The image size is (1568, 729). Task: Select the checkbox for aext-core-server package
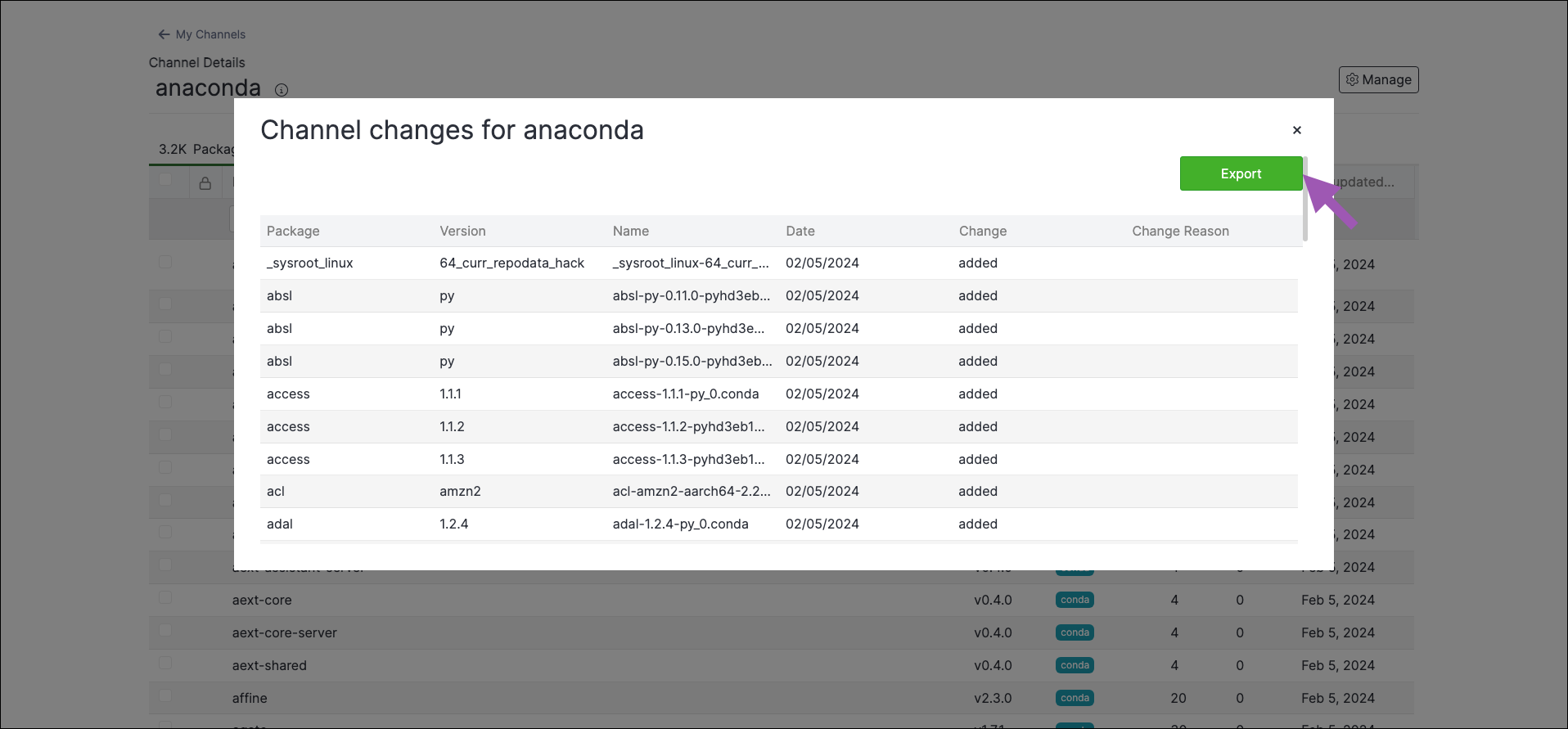pyautogui.click(x=165, y=630)
